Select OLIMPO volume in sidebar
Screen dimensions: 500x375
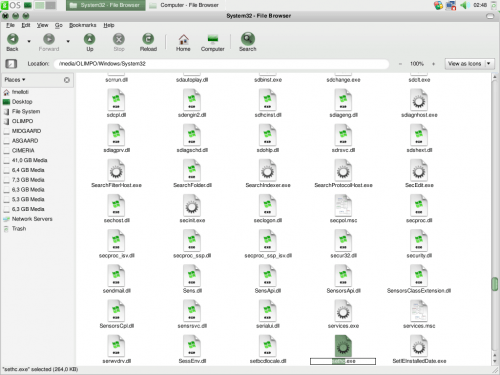click(x=22, y=121)
